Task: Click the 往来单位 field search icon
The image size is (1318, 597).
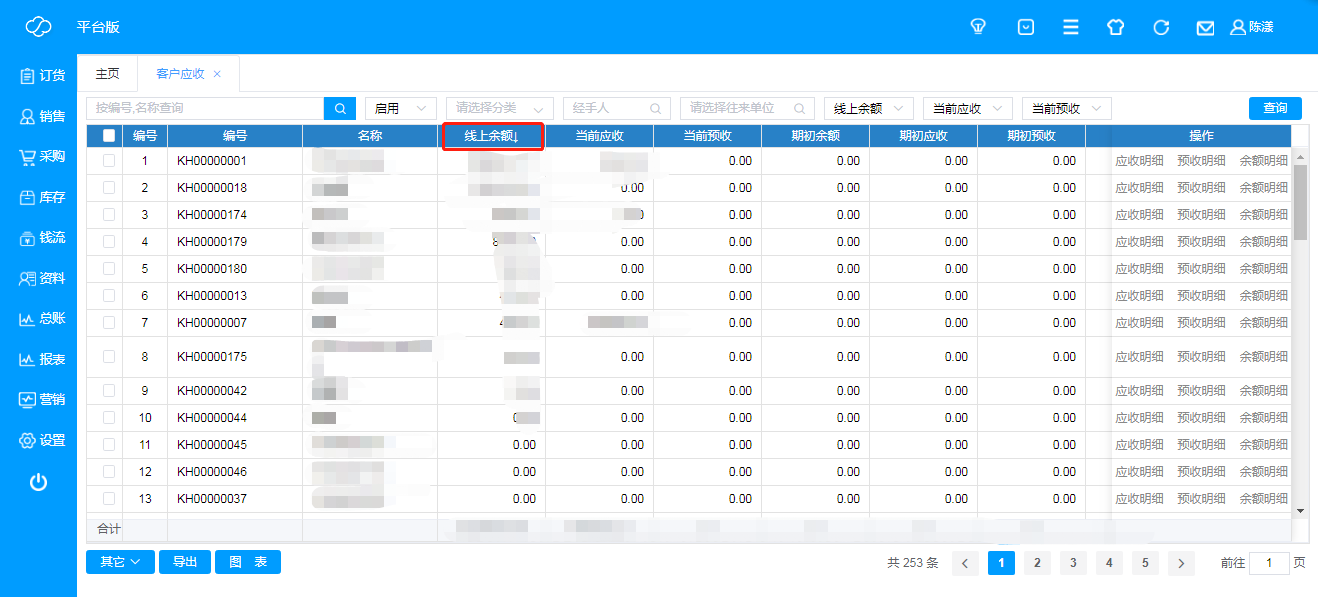Action: click(x=800, y=108)
